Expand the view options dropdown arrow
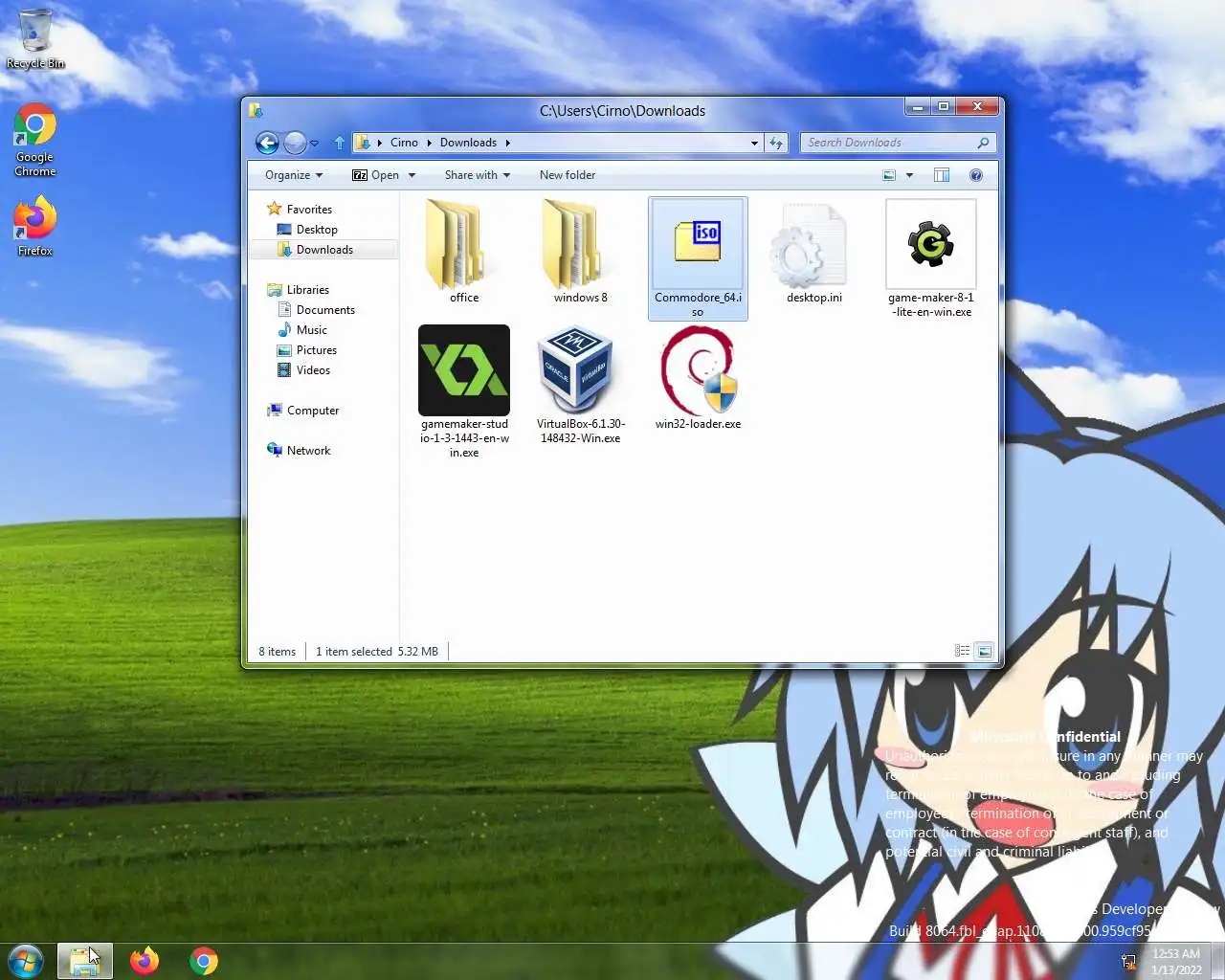Screen dimensions: 1225x980 coord(909,175)
